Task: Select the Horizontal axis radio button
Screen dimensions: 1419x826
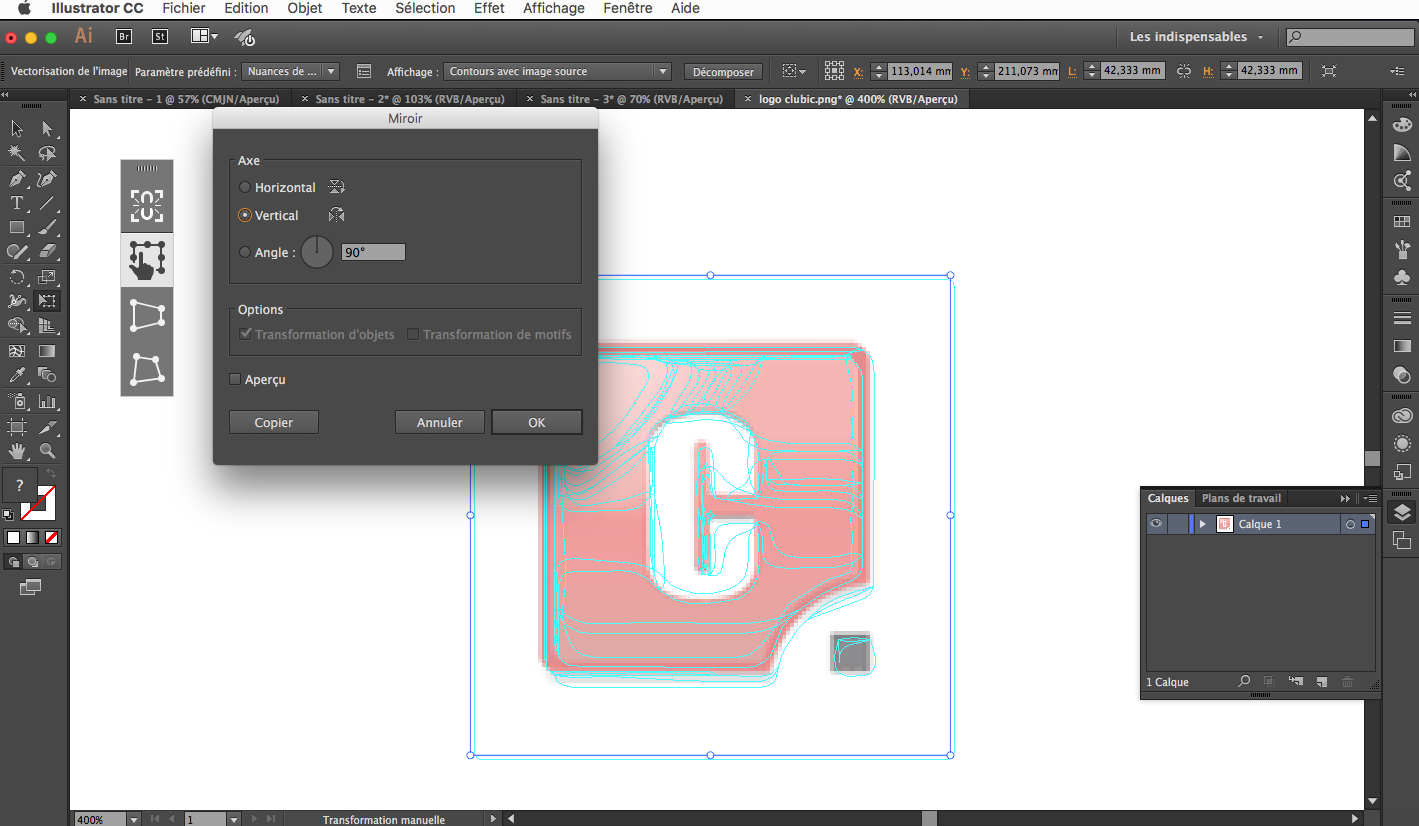Action: 245,187
